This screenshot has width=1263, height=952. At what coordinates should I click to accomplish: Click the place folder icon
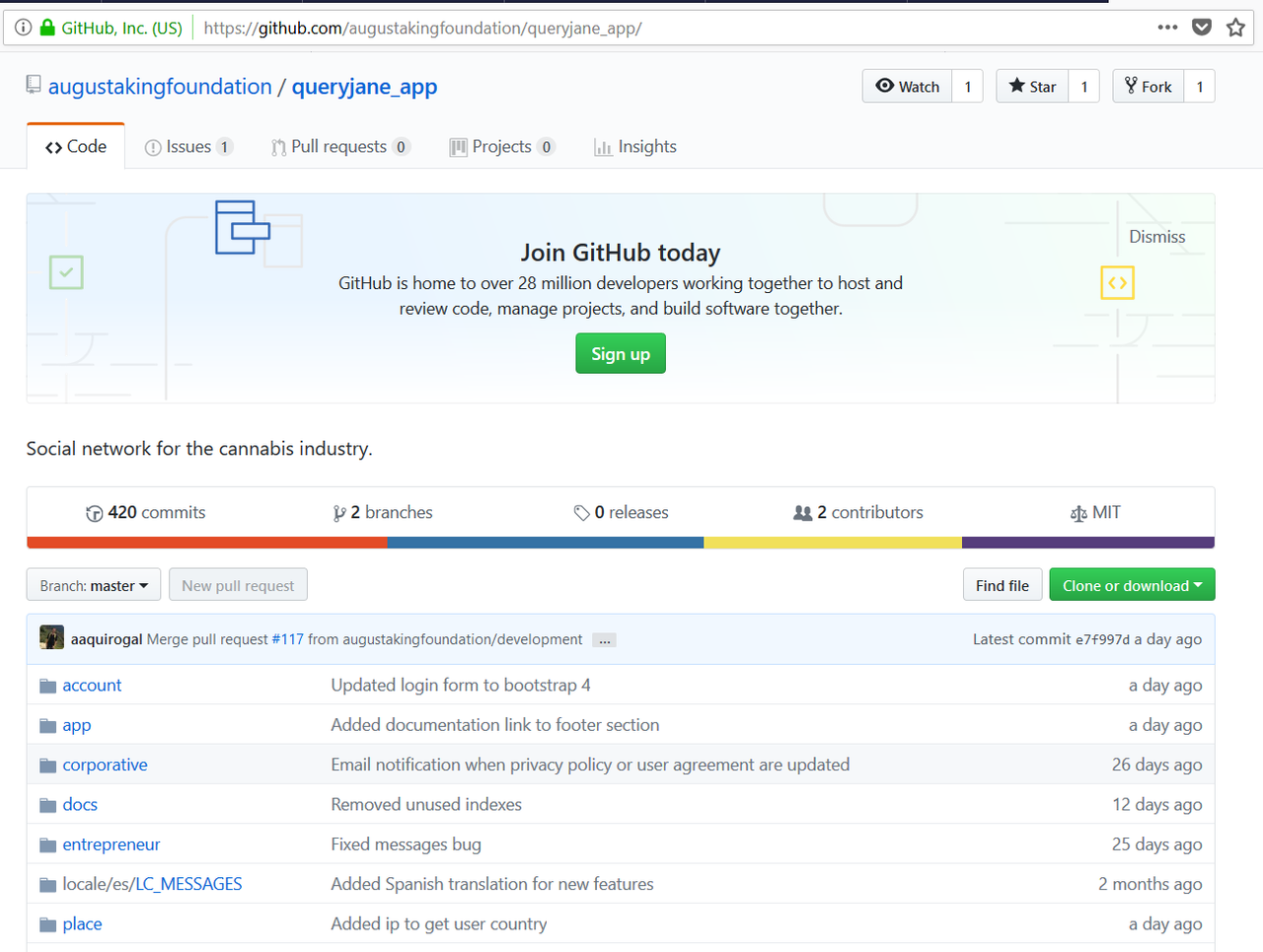[x=47, y=924]
